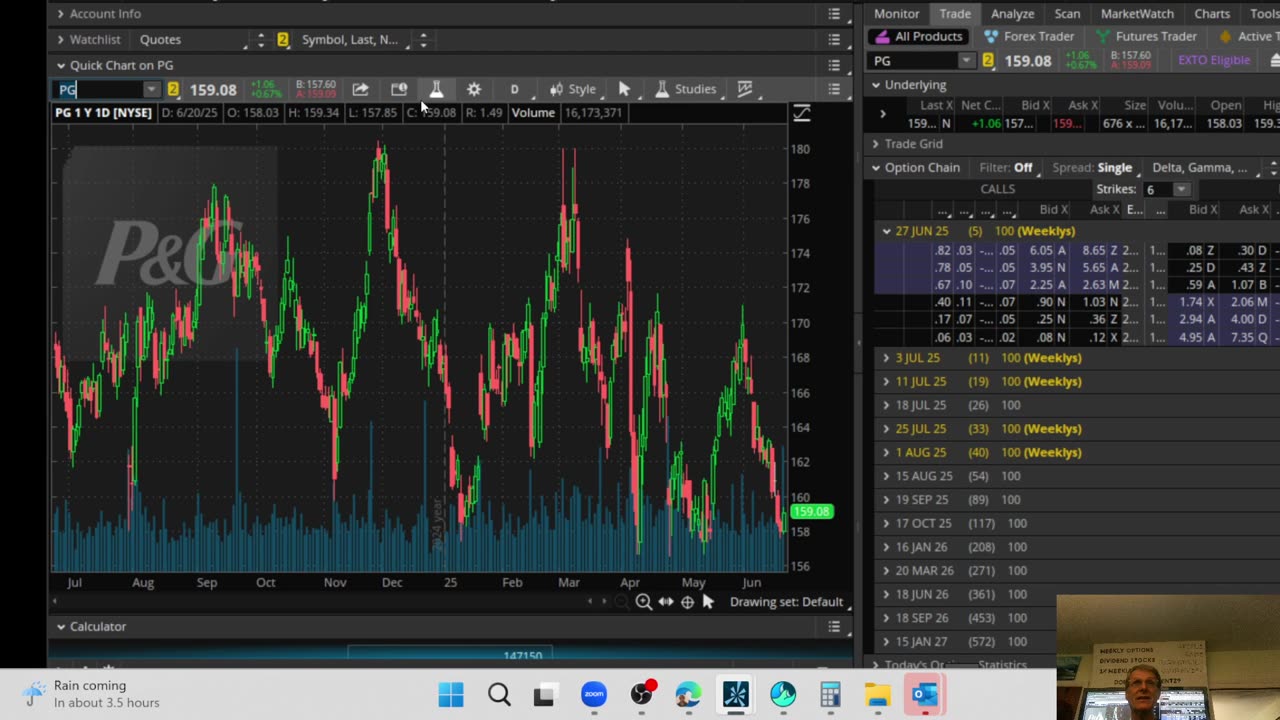Image resolution: width=1280 pixels, height=720 pixels.
Task: Open the MarketWatch tab
Action: (x=1137, y=13)
